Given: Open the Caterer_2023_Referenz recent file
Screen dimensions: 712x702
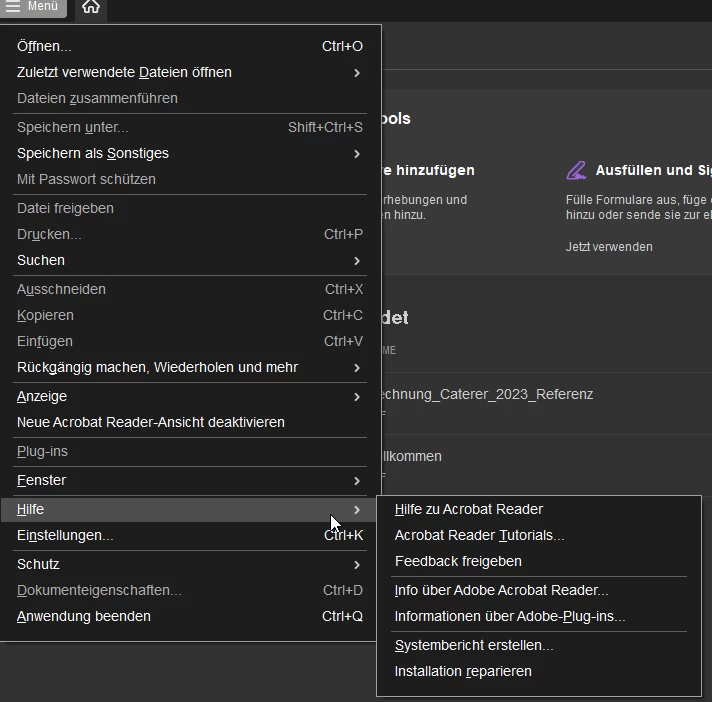Looking at the screenshot, I should point(486,394).
